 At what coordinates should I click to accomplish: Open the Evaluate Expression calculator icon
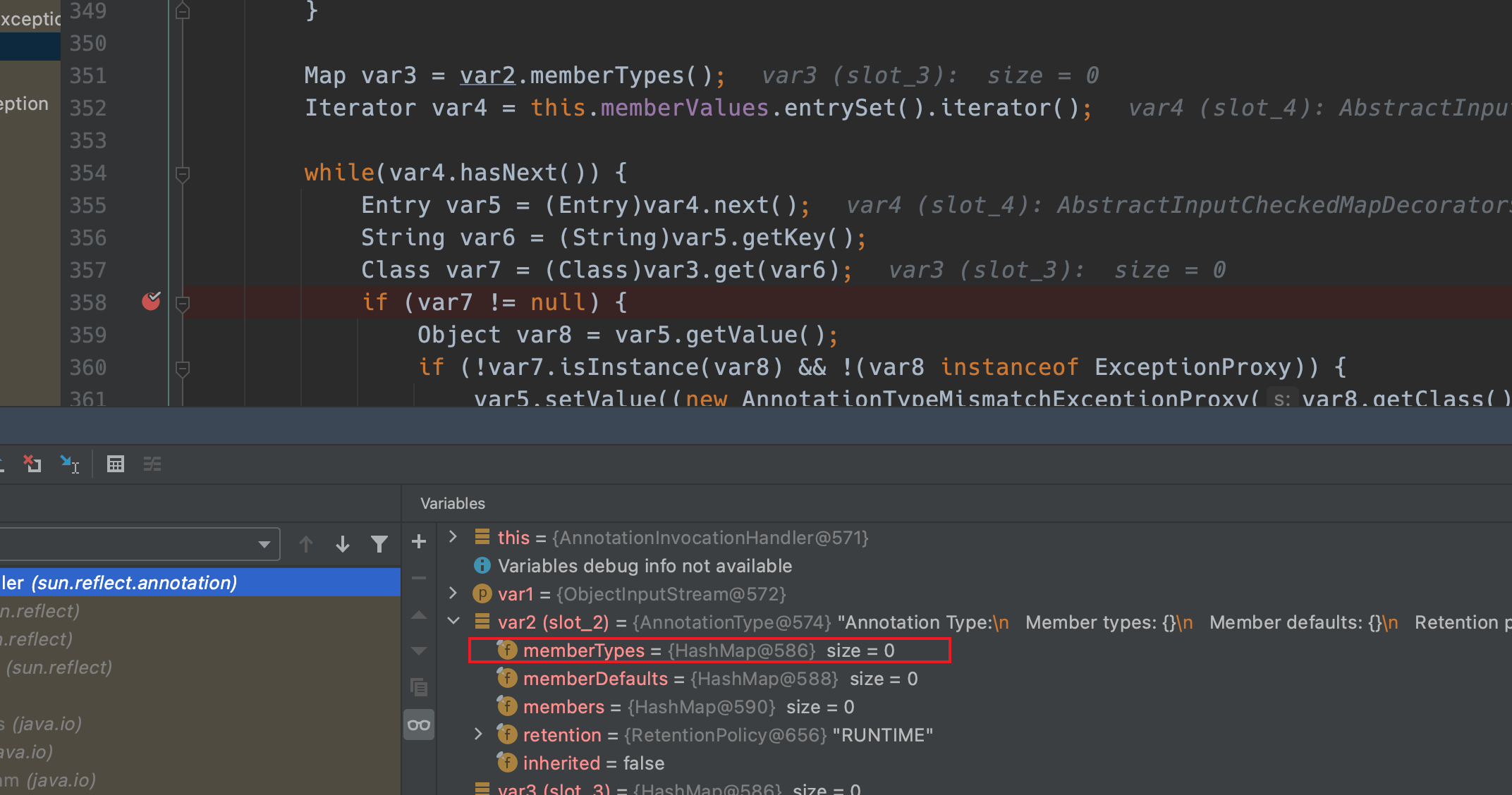(115, 464)
